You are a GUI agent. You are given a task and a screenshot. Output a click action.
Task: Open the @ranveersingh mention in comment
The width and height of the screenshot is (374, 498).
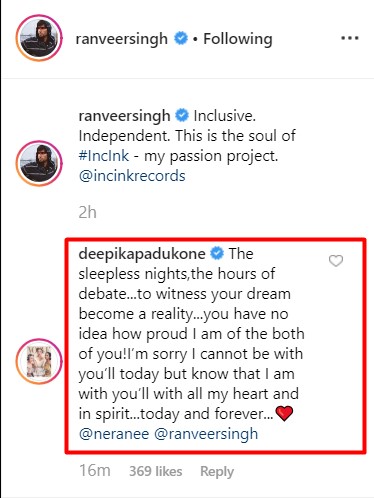pos(206,435)
